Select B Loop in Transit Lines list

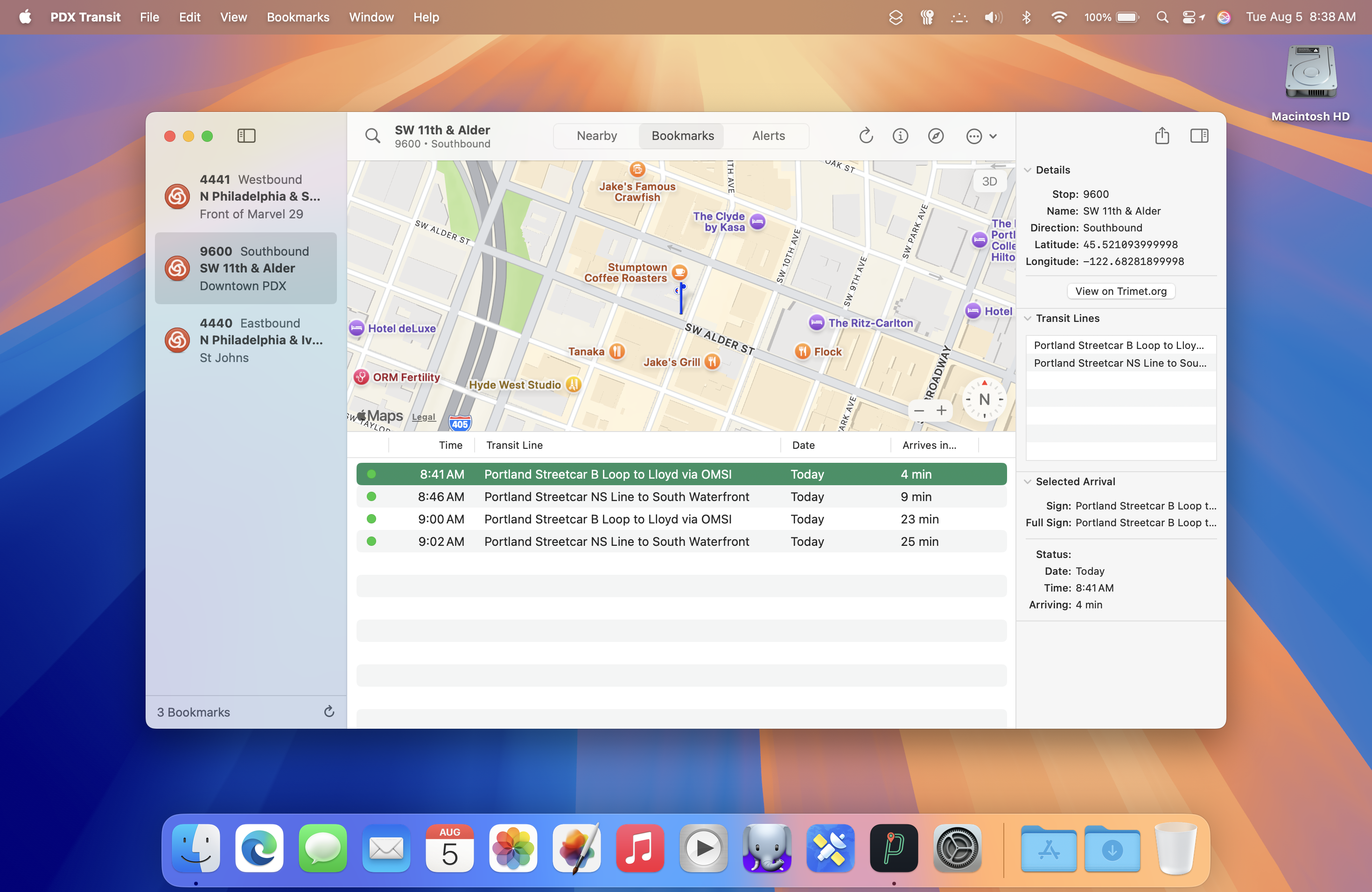1120,345
